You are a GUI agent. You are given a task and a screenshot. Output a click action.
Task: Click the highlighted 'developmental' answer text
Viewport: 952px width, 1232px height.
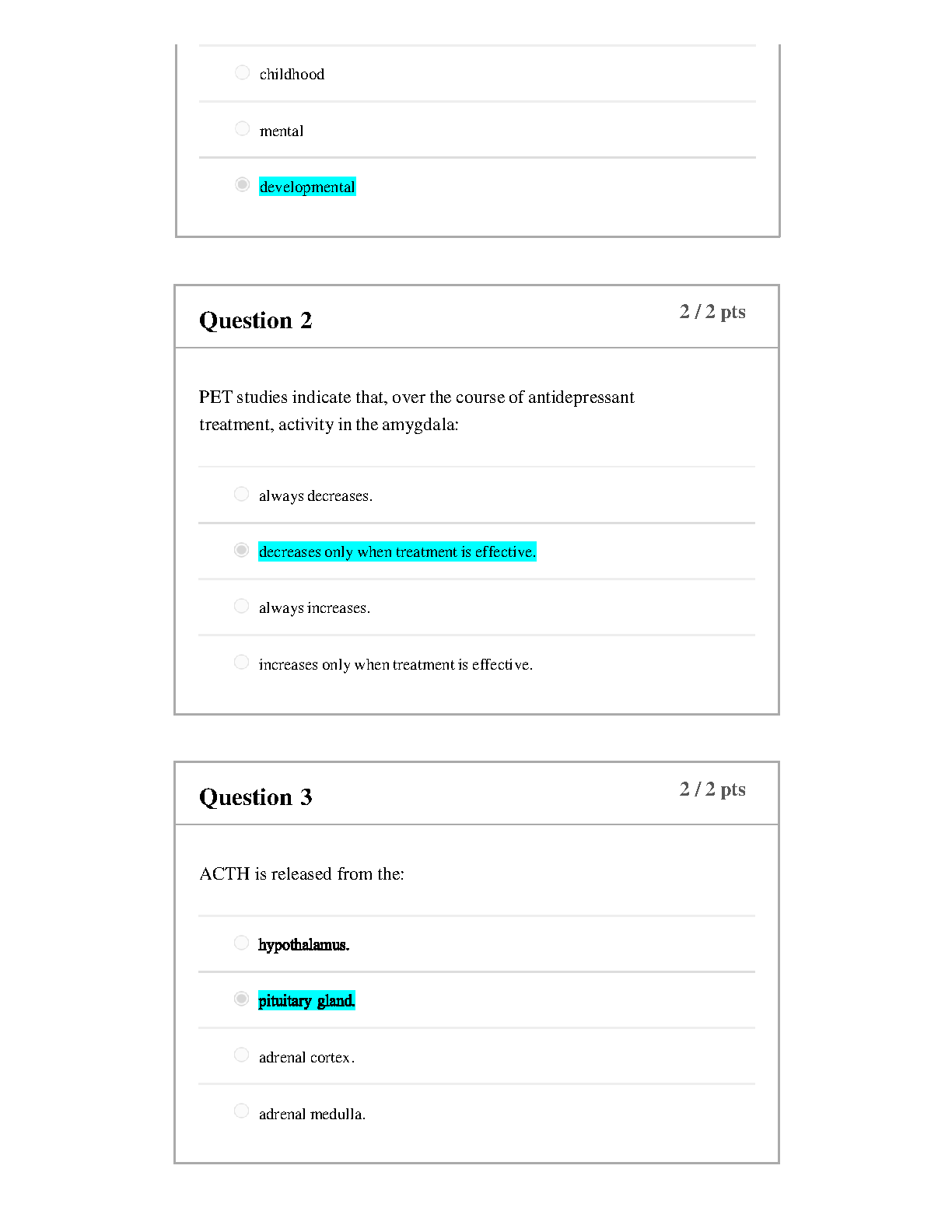(x=307, y=187)
